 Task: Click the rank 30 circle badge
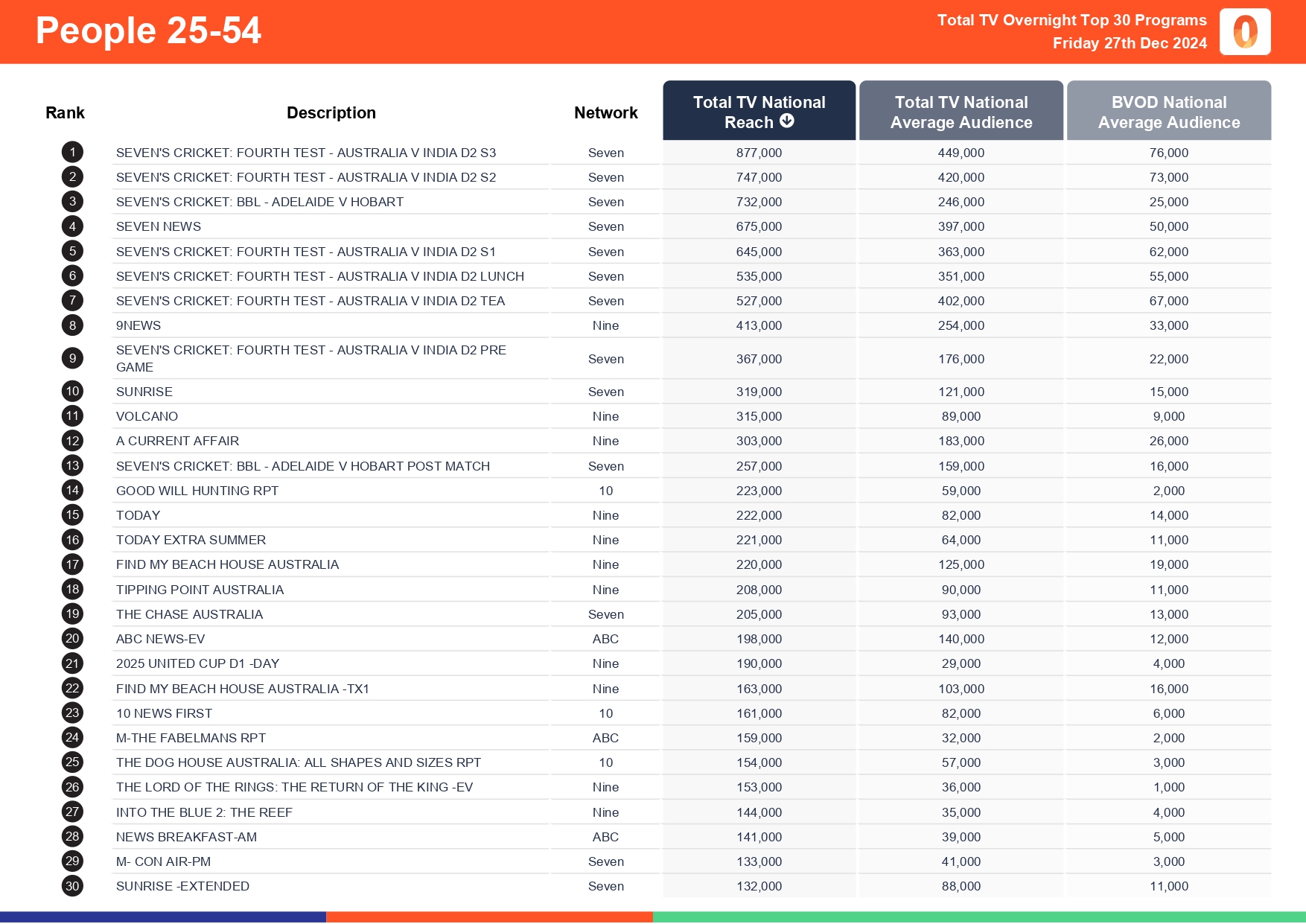pyautogui.click(x=72, y=886)
